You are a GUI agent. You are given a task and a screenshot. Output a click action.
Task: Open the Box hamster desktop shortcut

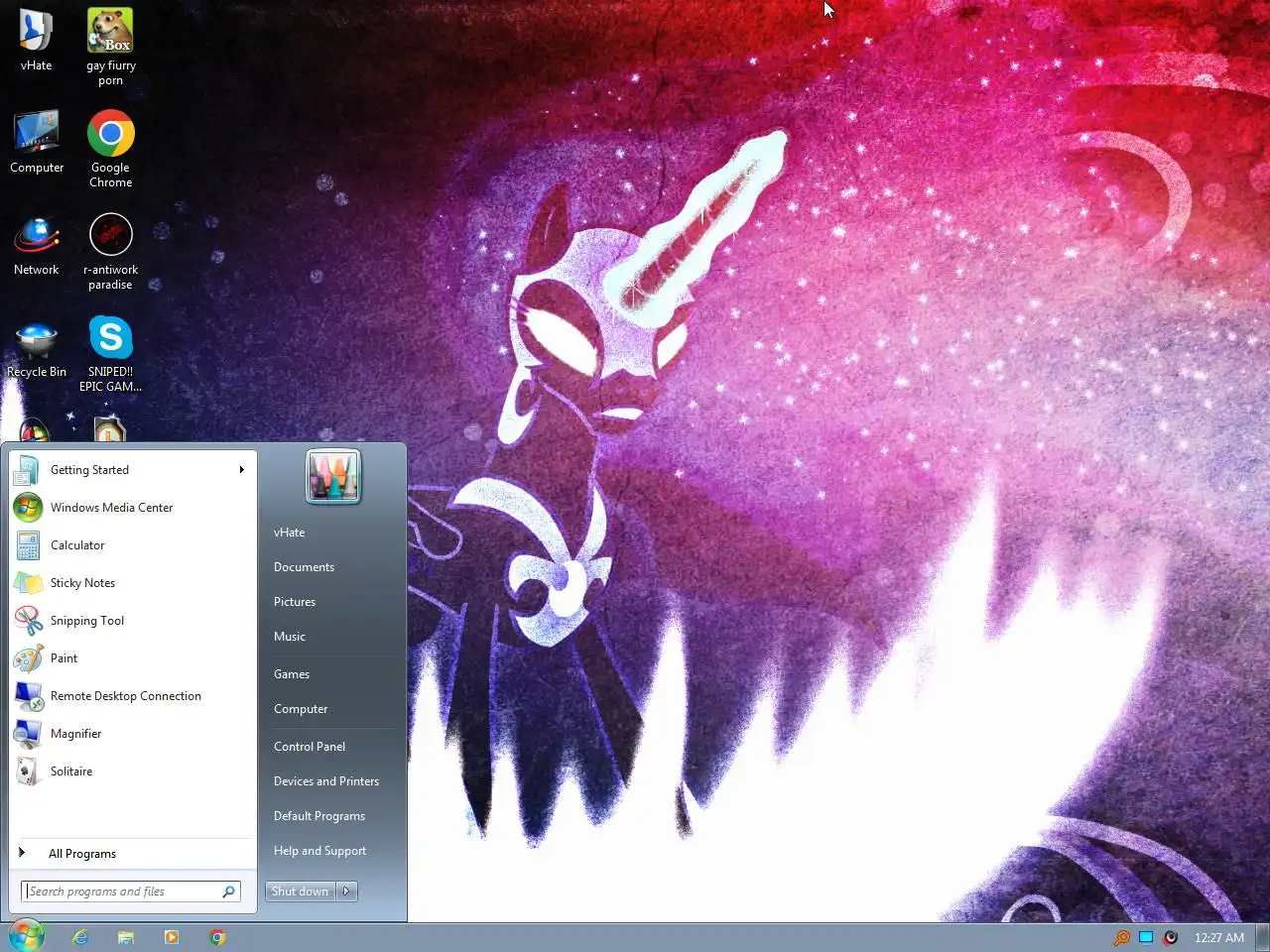(110, 47)
